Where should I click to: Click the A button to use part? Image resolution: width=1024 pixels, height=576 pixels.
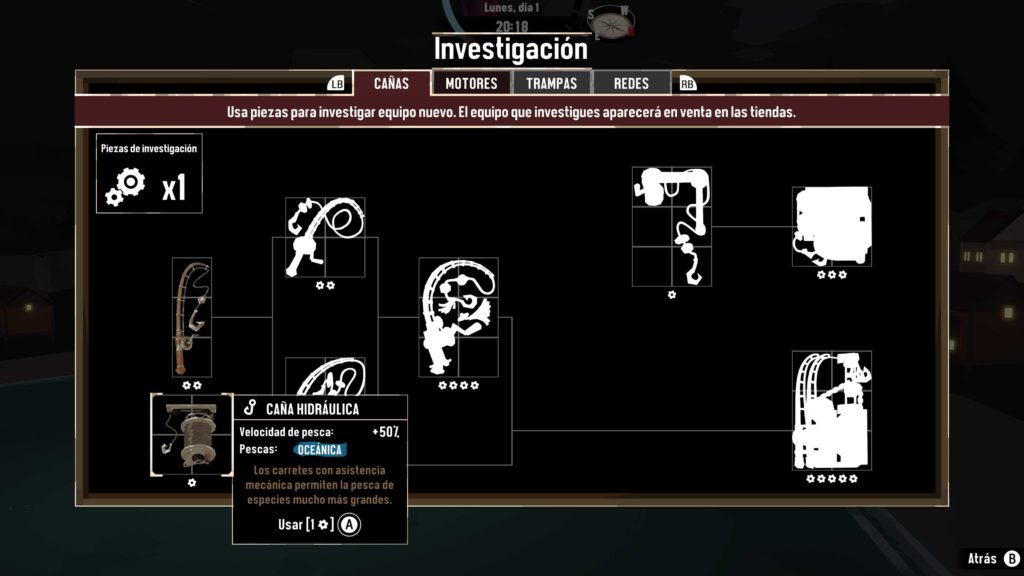click(349, 524)
